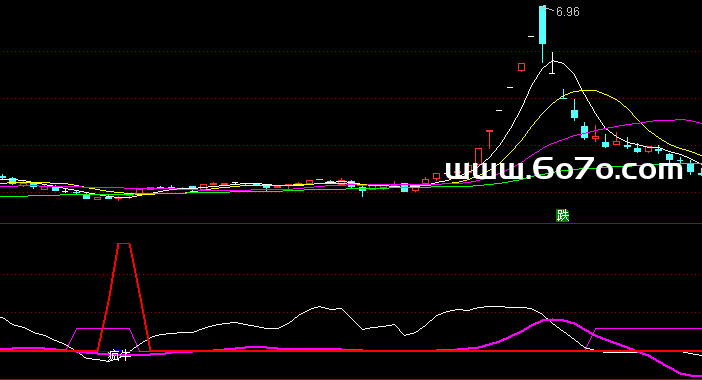Click the red candle with the long upper wick
This screenshot has width=702, height=380.
pyautogui.click(x=489, y=139)
